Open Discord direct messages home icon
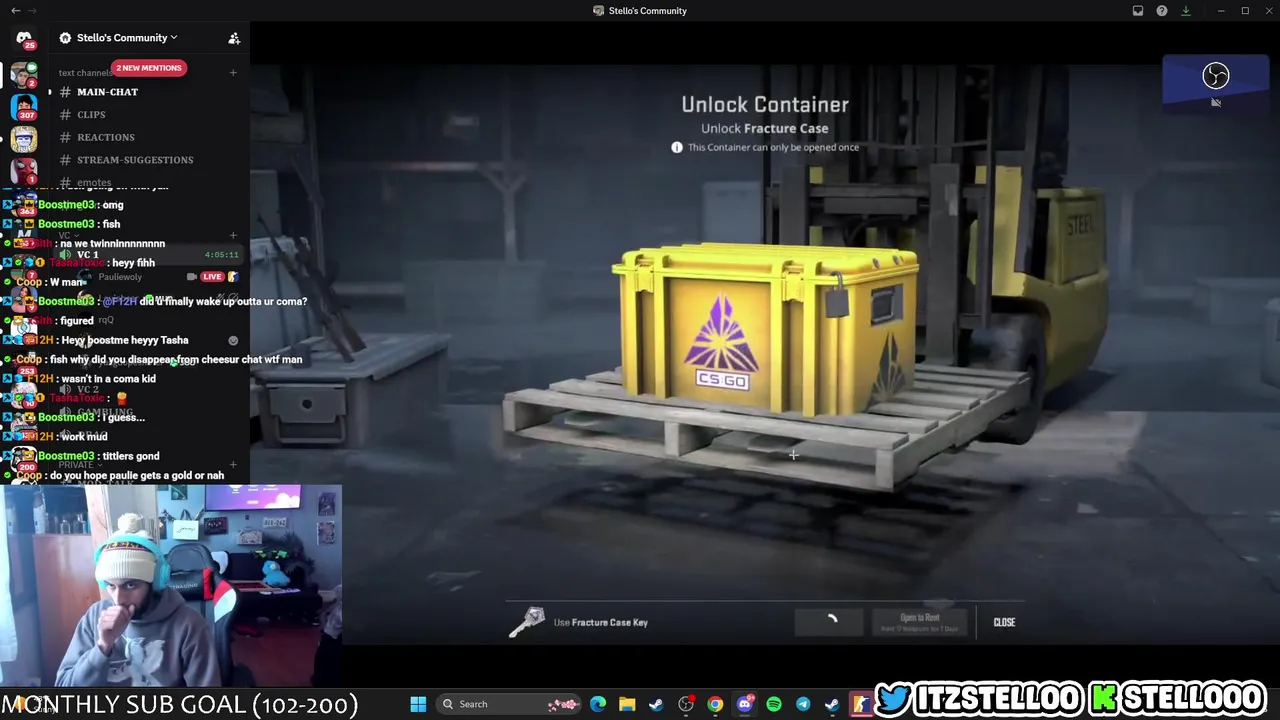Image resolution: width=1280 pixels, height=720 pixels. [x=24, y=39]
